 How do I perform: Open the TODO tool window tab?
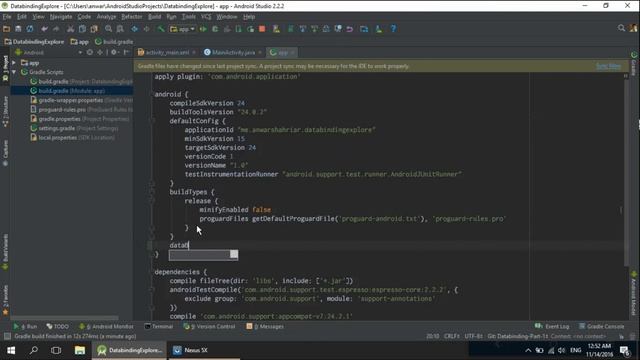click(x=57, y=327)
